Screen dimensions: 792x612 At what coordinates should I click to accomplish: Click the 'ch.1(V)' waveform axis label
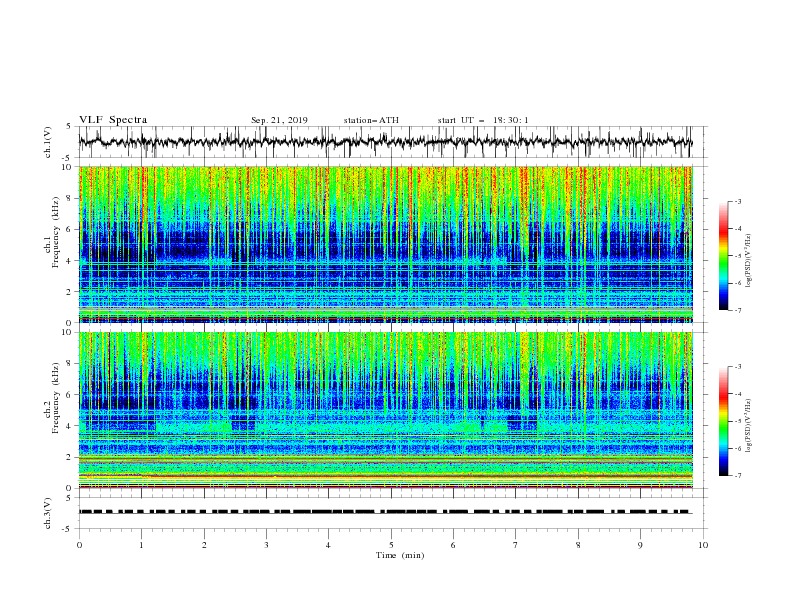click(x=48, y=142)
